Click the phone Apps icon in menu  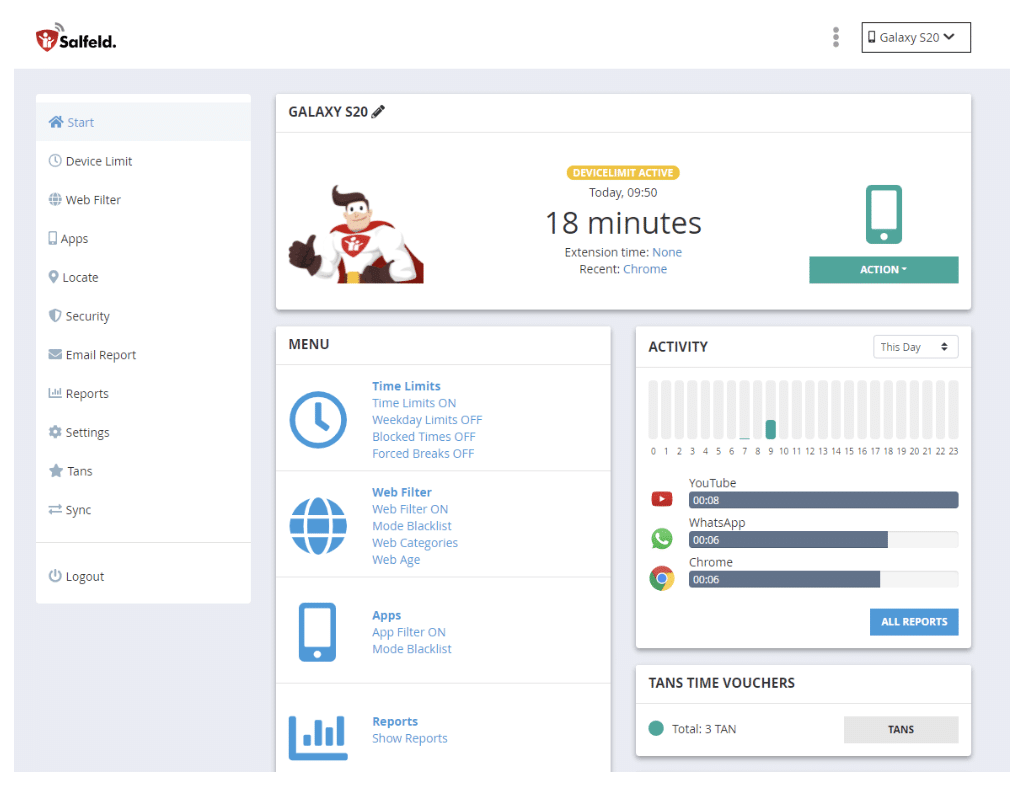[317, 631]
